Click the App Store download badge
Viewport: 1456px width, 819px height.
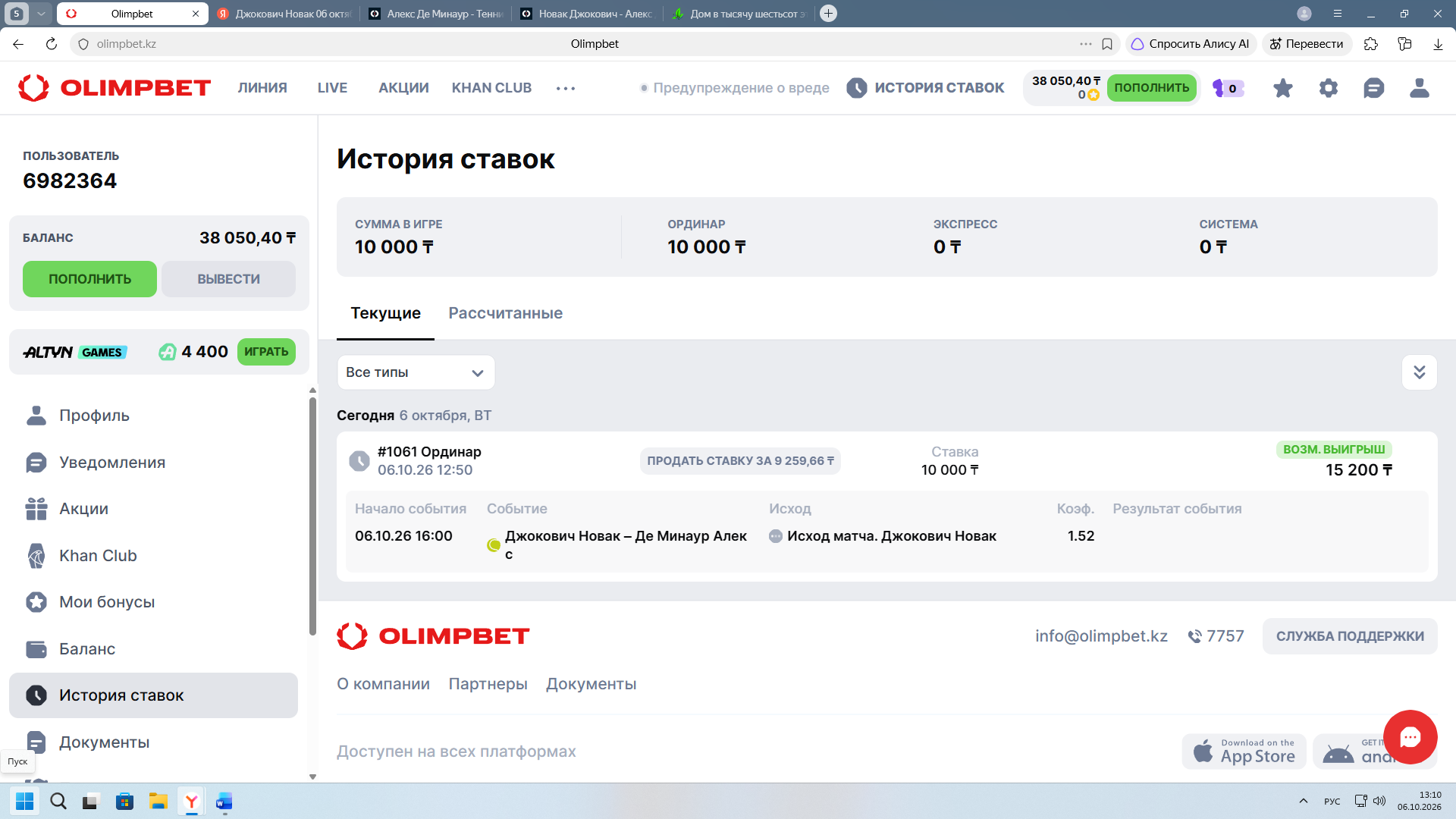(1244, 752)
